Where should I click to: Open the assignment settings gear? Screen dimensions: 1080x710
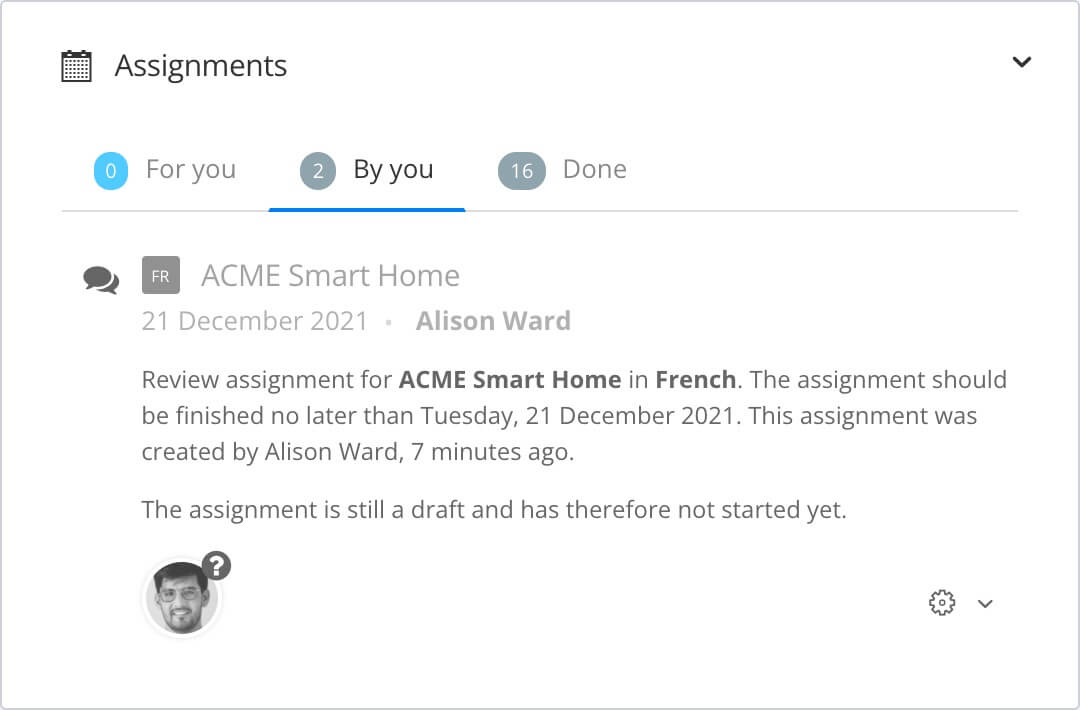click(x=941, y=603)
